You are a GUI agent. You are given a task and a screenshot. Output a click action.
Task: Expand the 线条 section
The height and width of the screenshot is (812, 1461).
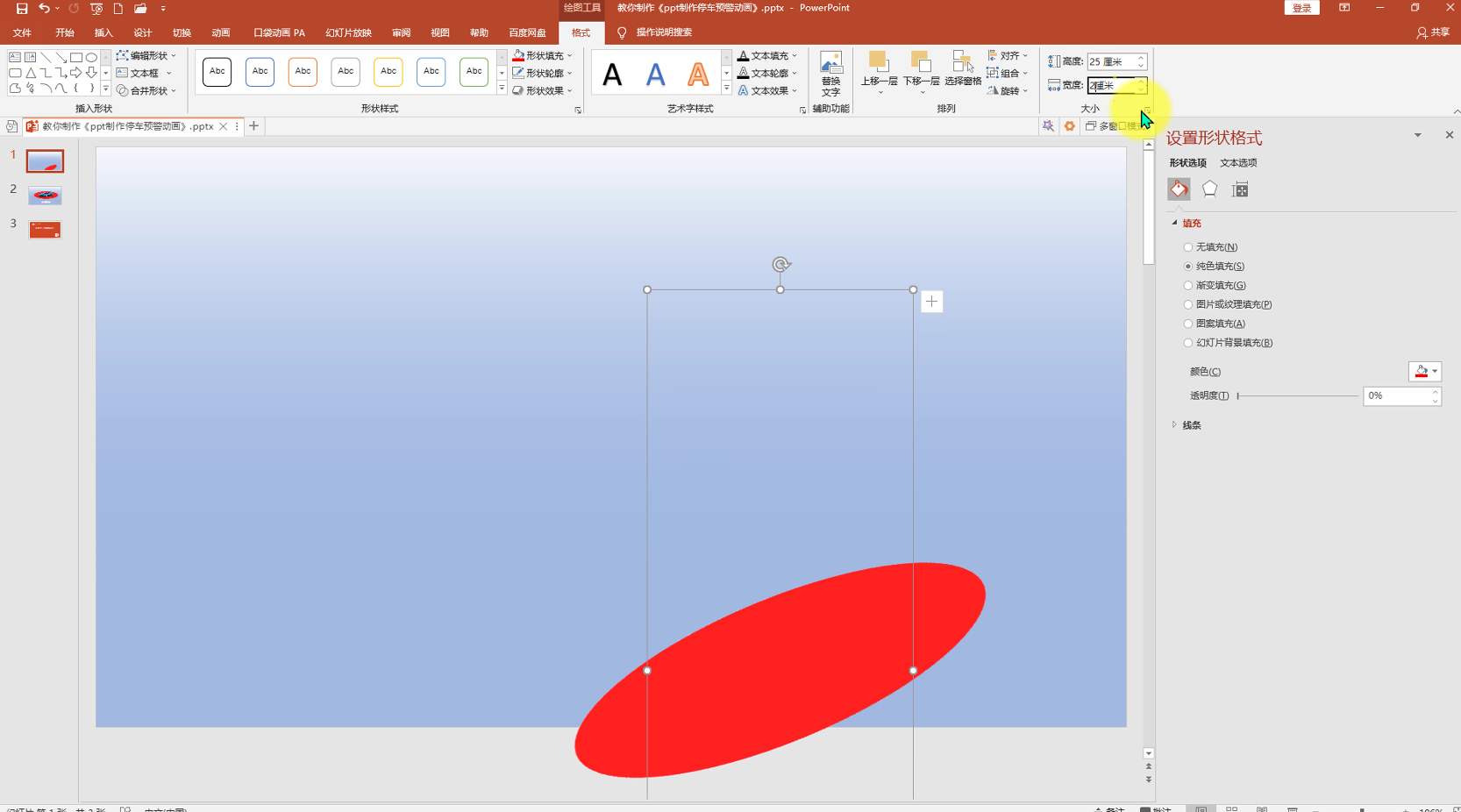[1187, 425]
